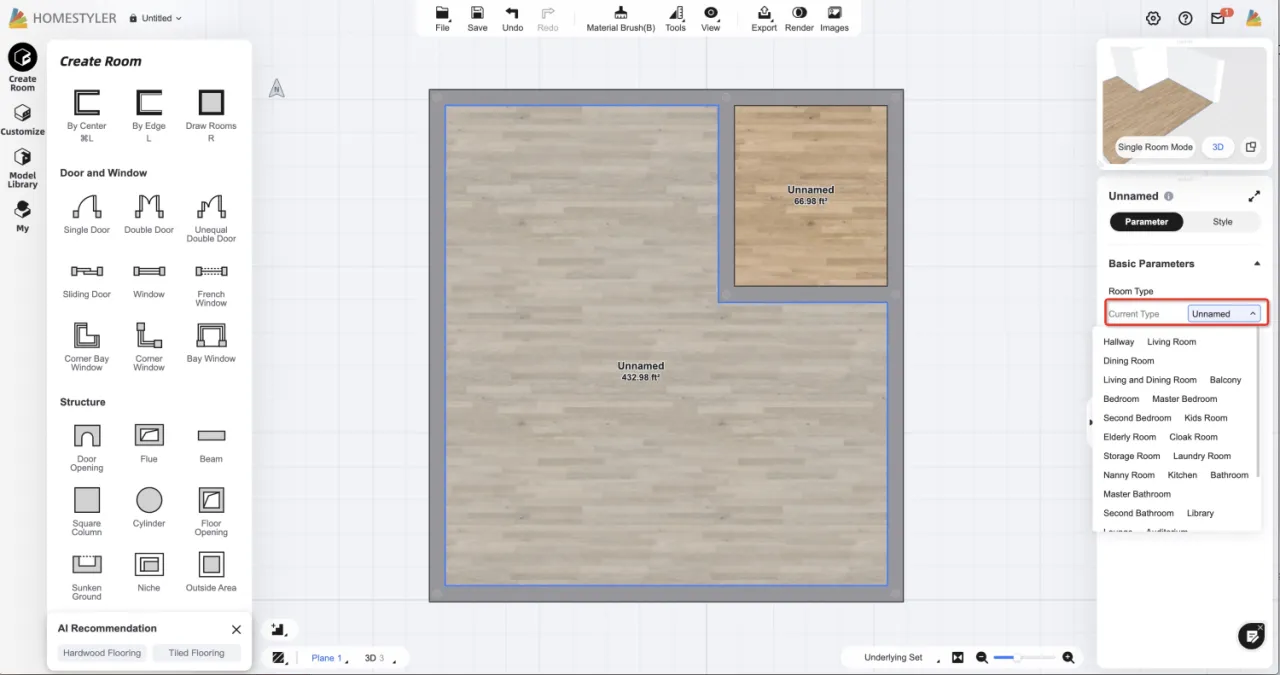Add a Sliding Door element
The width and height of the screenshot is (1280, 675).
(87, 272)
